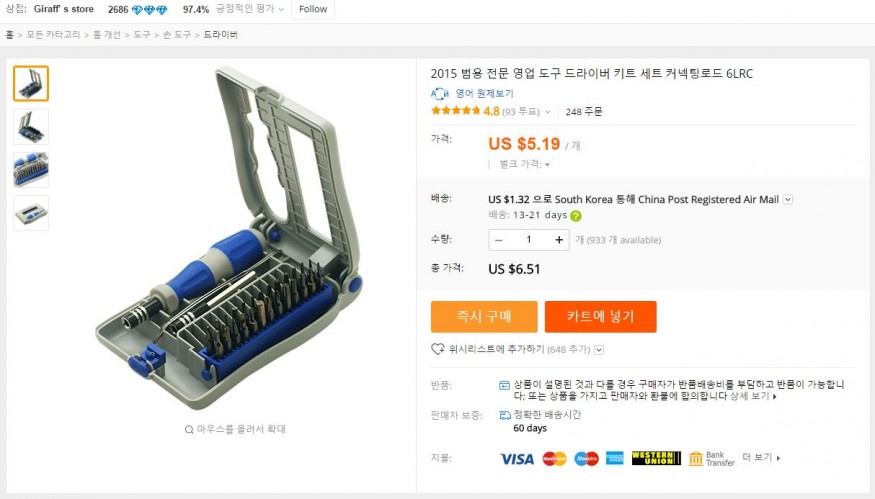Open the 벌크 가격 dropdown
The width and height of the screenshot is (875, 499).
tap(547, 165)
